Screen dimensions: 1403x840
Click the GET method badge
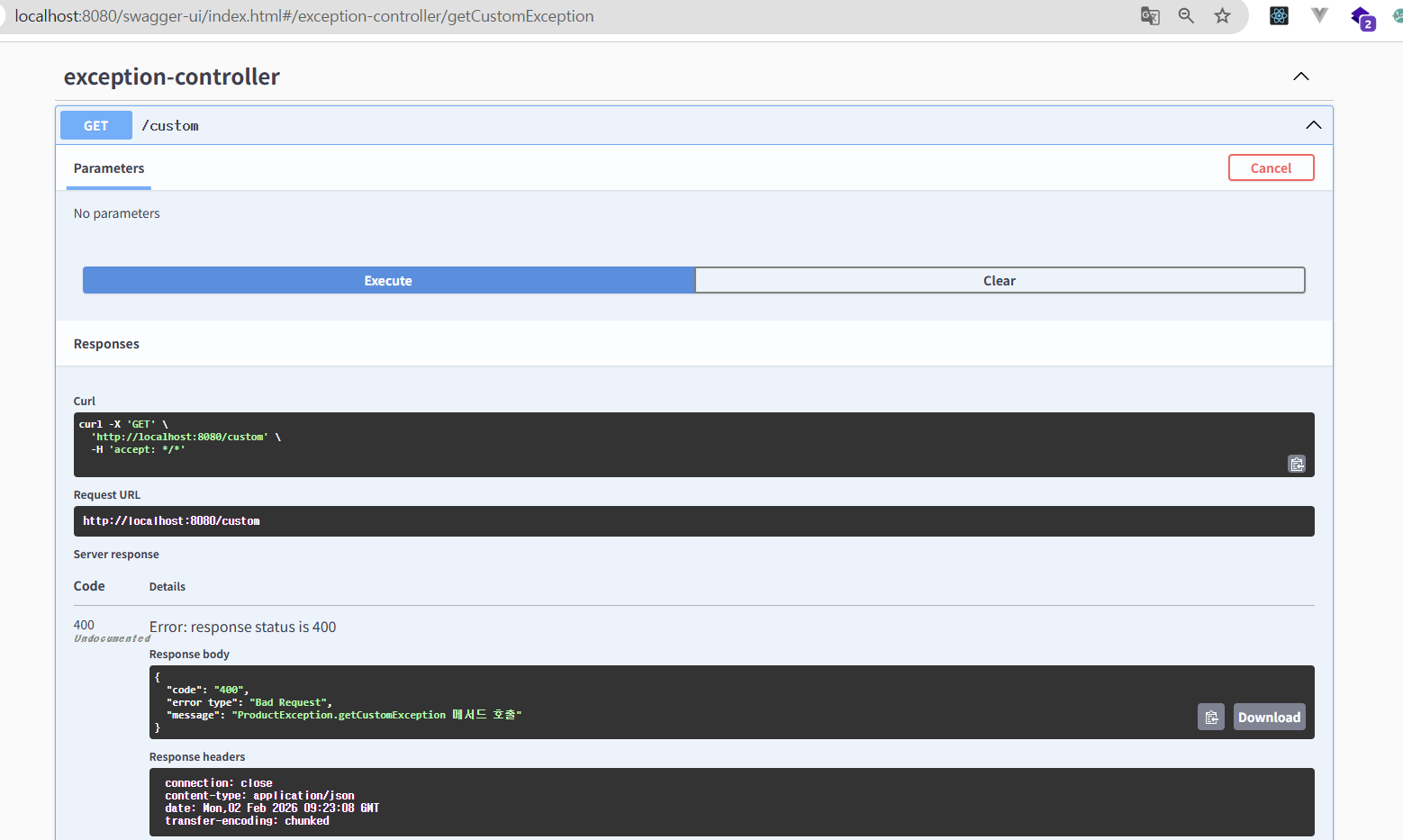pos(96,125)
